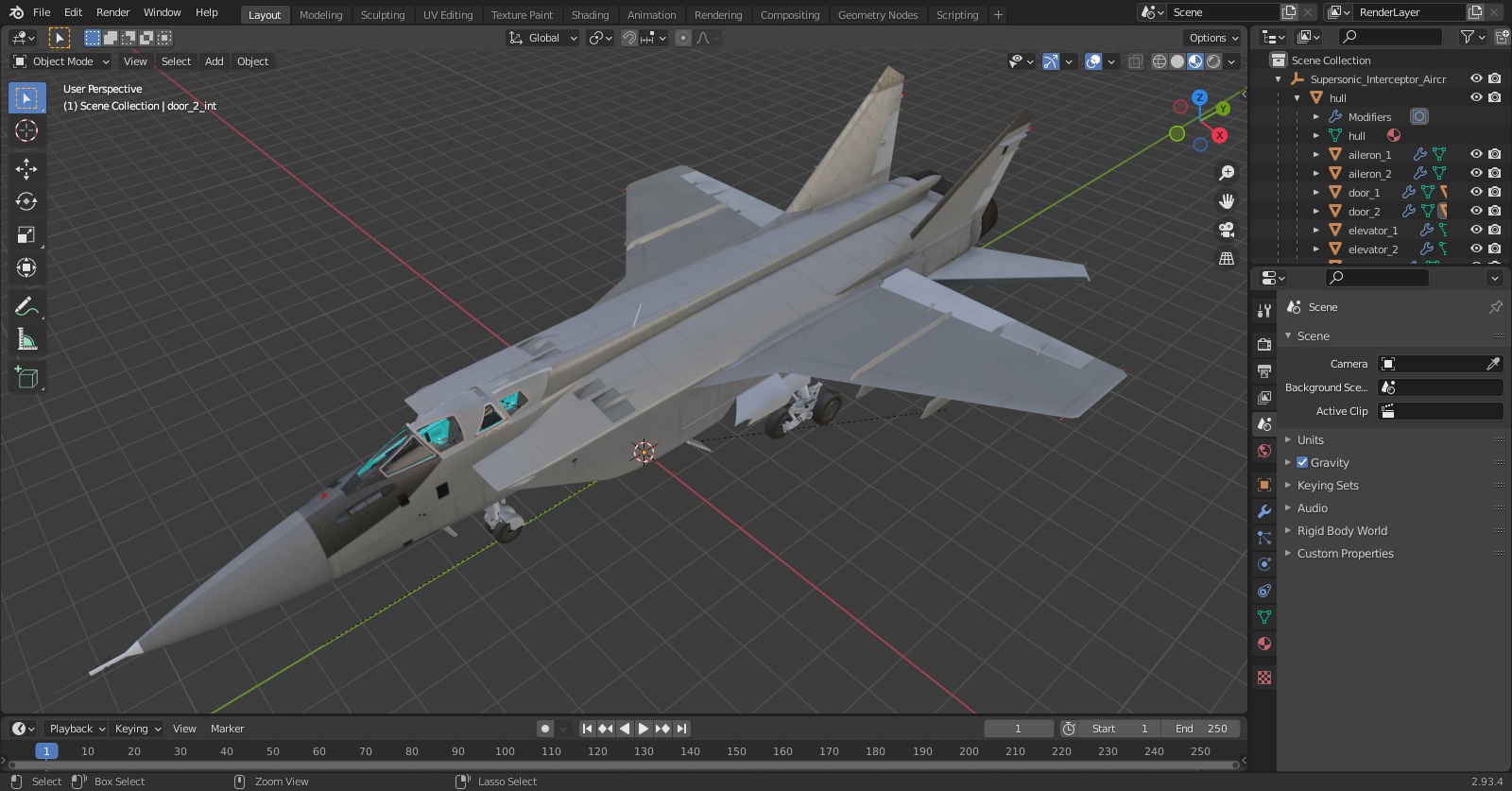The width and height of the screenshot is (1512, 791).
Task: Open the Physics properties tab
Action: 1264,564
